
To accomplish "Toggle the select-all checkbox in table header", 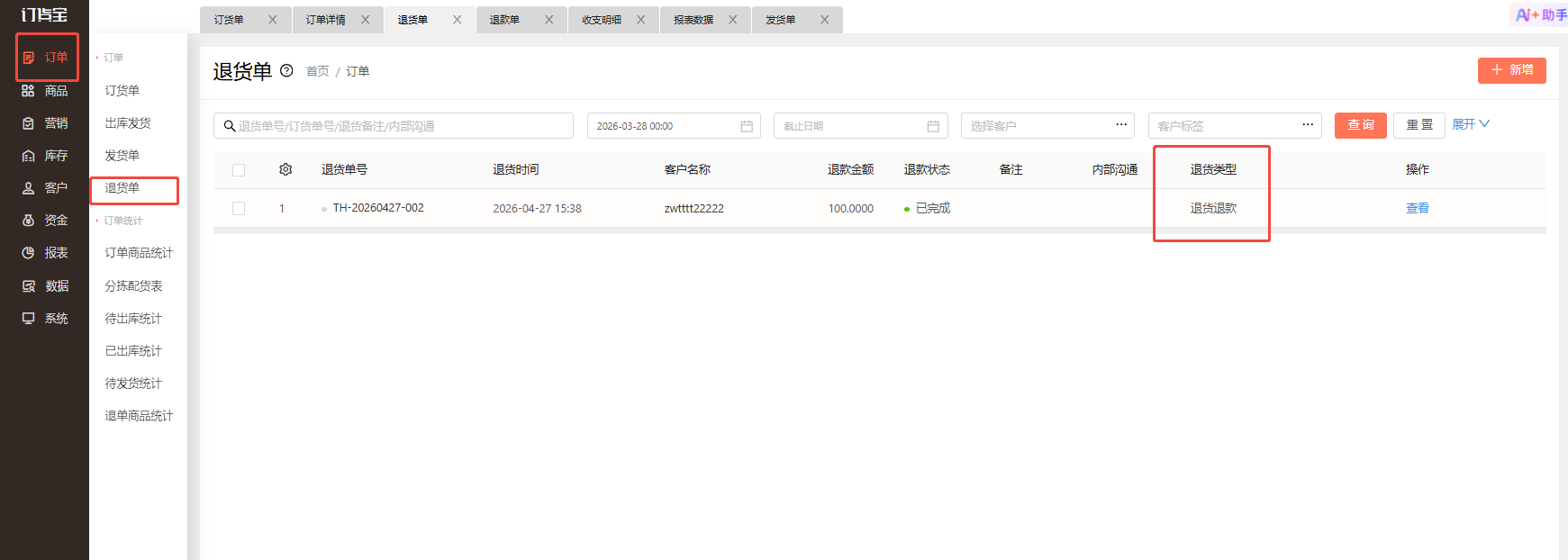I will [239, 170].
